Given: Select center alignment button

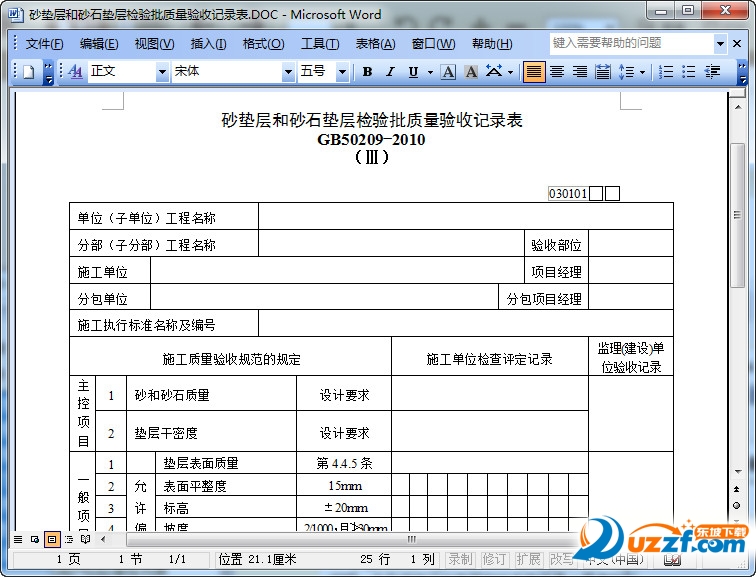Looking at the screenshot, I should click(557, 72).
